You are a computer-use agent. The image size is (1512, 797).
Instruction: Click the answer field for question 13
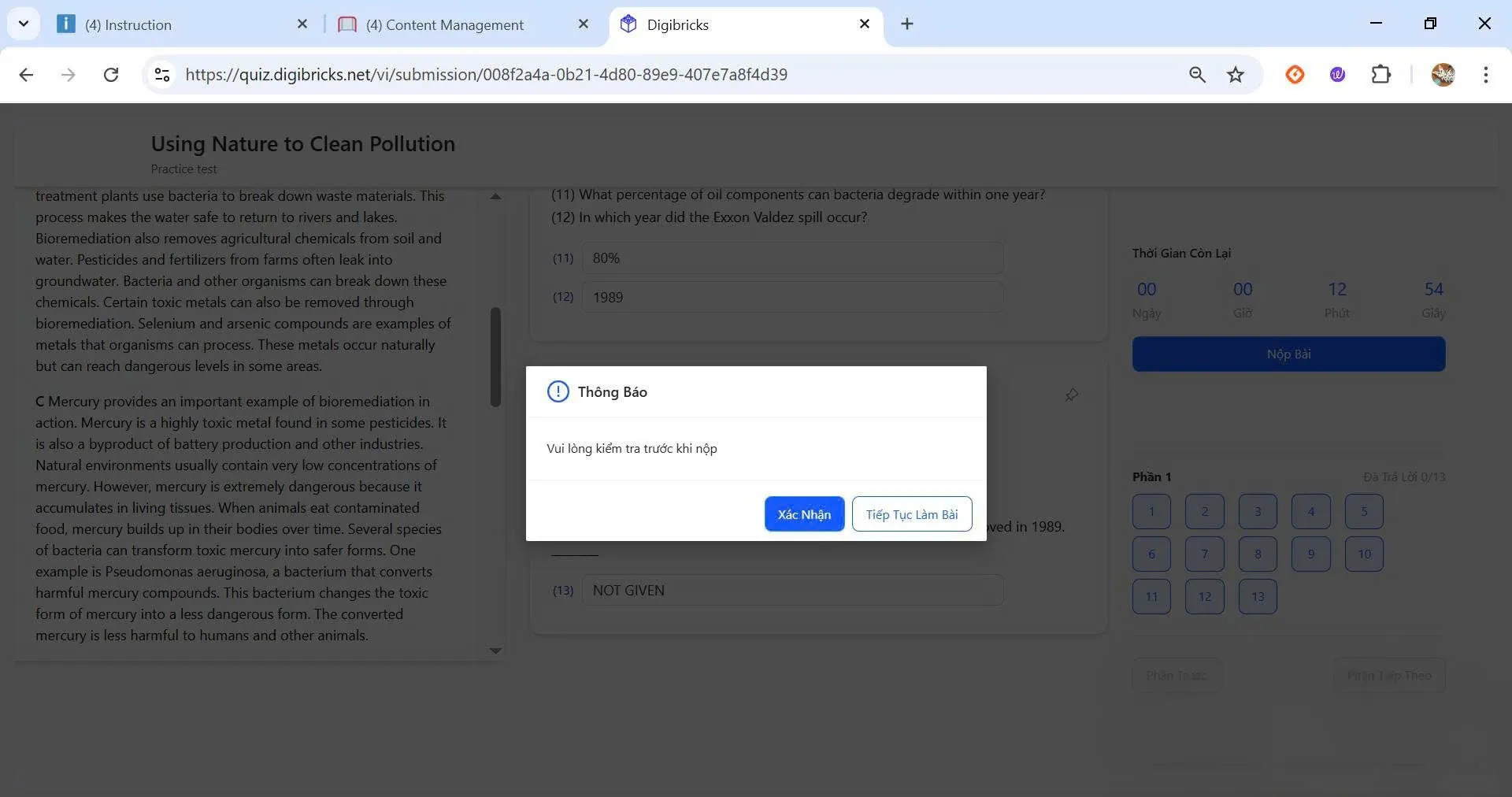coord(792,591)
